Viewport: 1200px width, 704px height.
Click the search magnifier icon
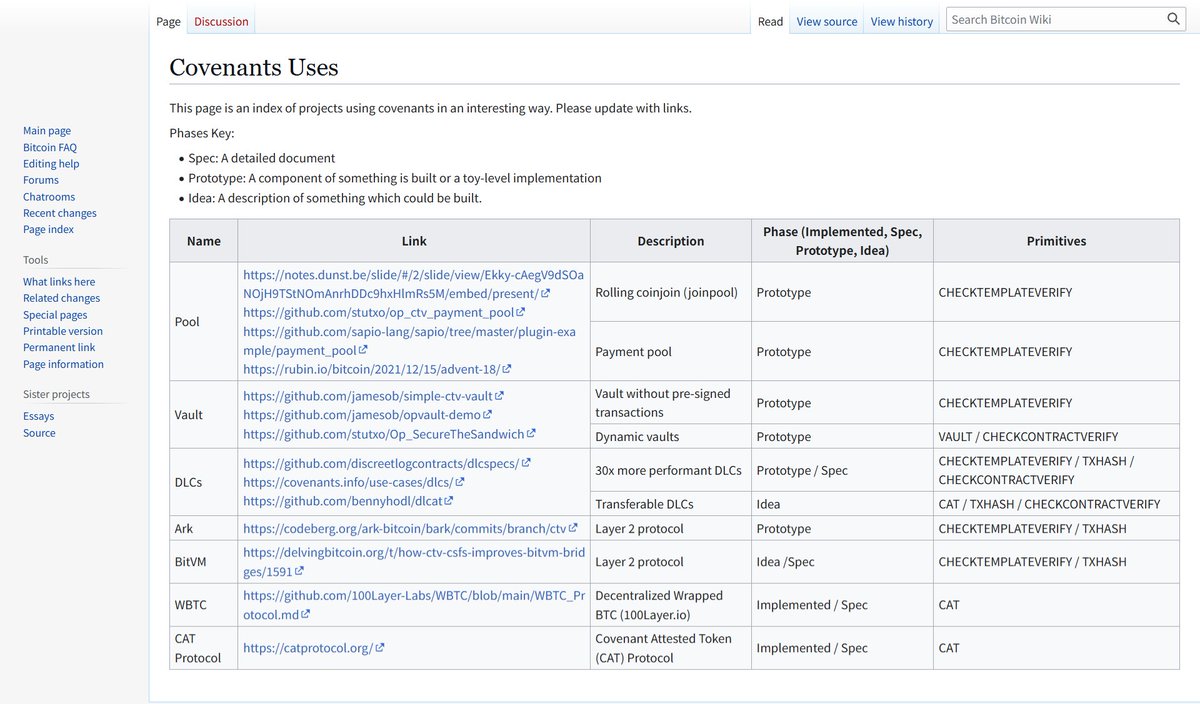click(x=1174, y=19)
